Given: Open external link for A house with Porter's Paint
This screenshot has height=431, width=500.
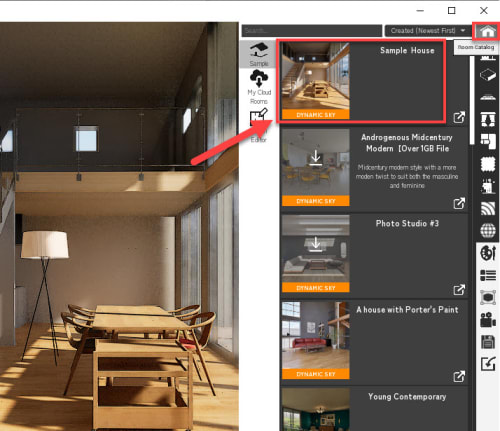Looking at the screenshot, I should point(459,376).
